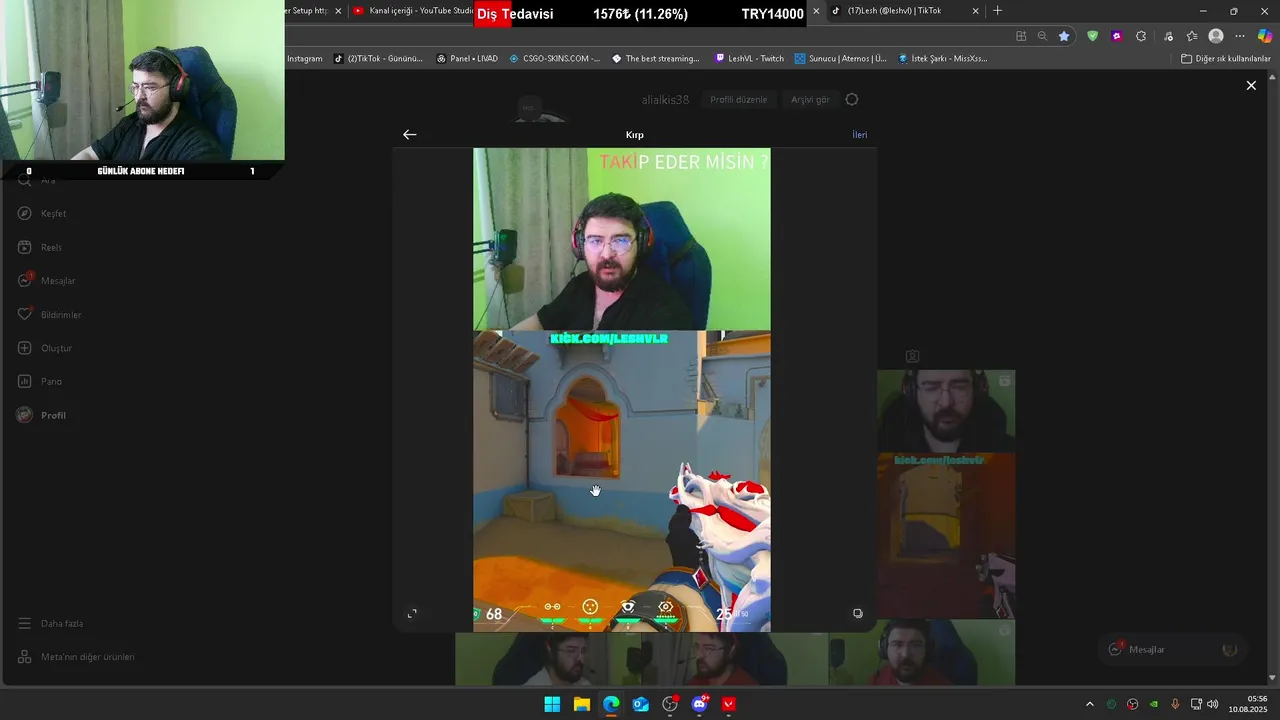Open File Explorer from taskbar
Viewport: 1280px width, 720px height.
coord(582,704)
